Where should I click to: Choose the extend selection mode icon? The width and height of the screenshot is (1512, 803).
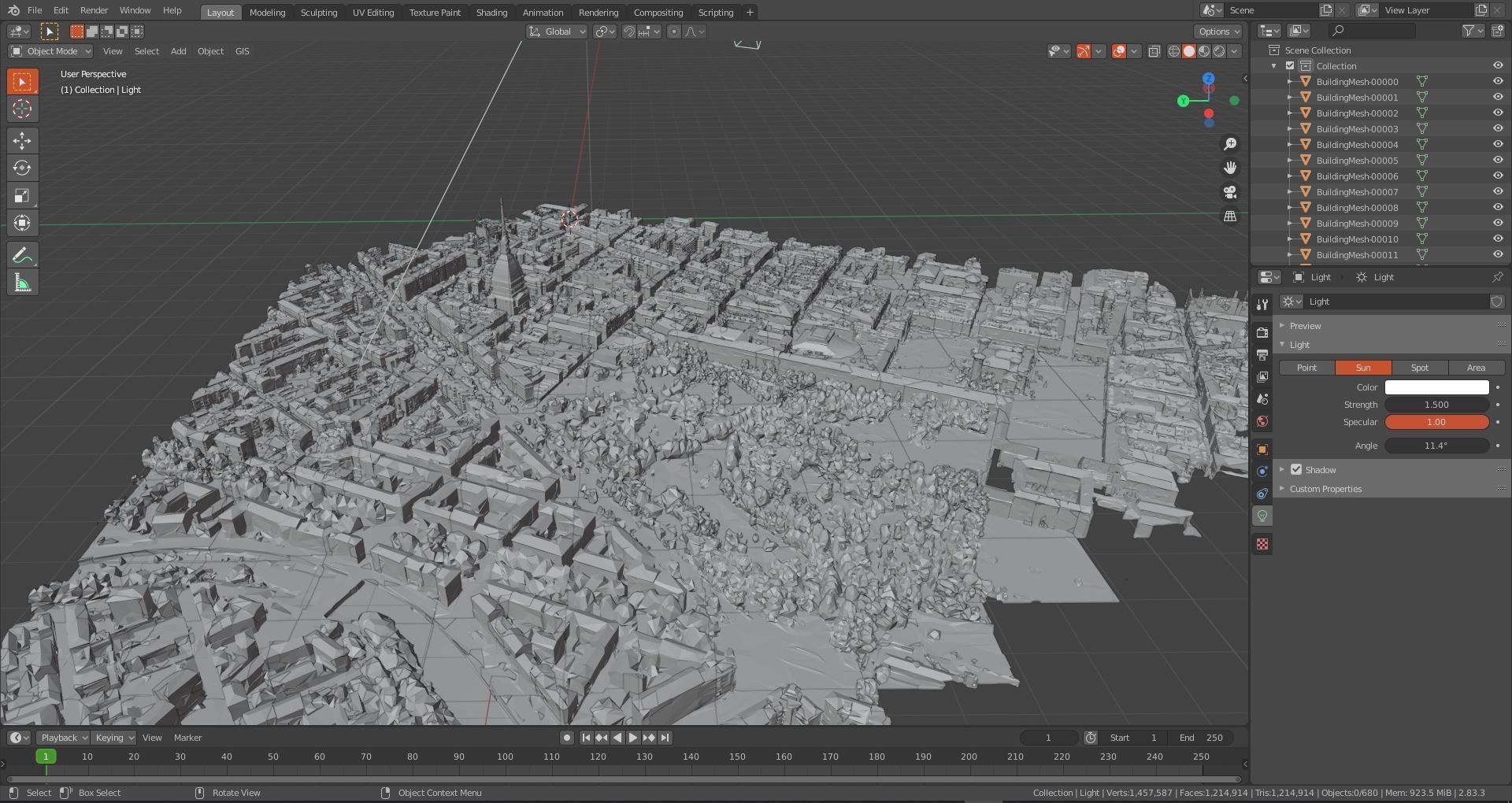pos(92,31)
